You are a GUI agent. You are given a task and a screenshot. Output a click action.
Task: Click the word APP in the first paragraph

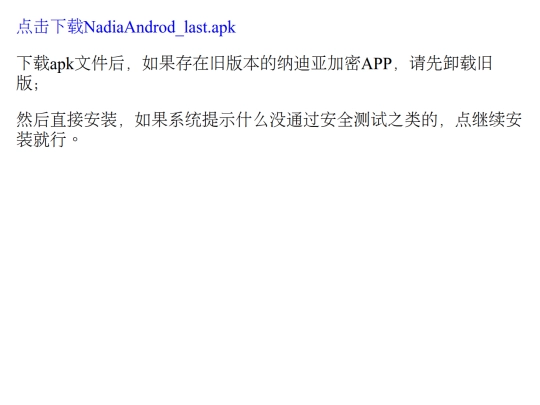[376, 64]
